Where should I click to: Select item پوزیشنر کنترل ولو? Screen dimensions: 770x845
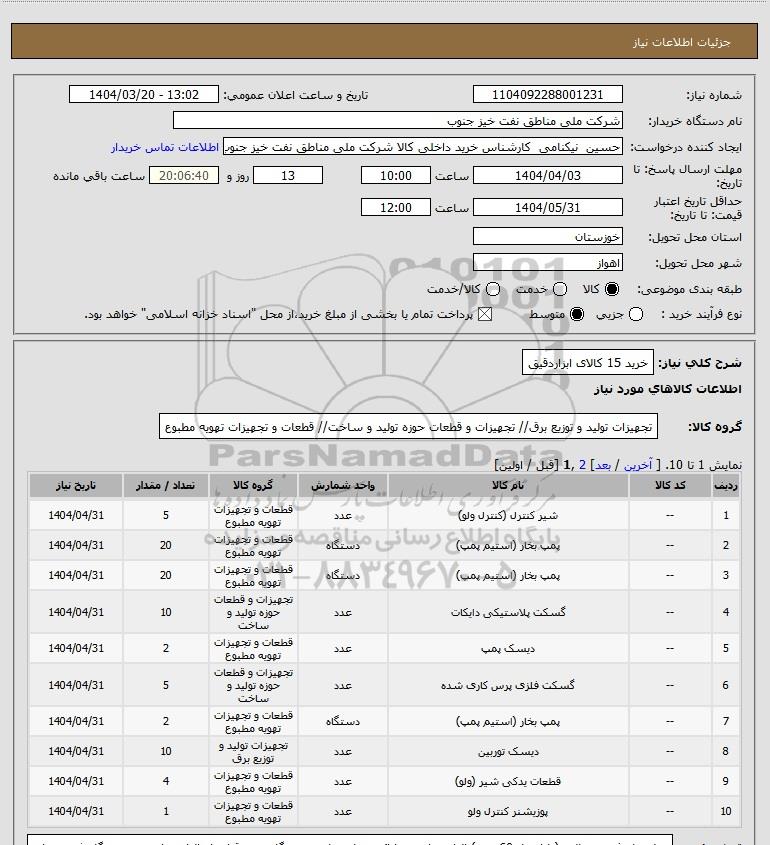(x=508, y=811)
